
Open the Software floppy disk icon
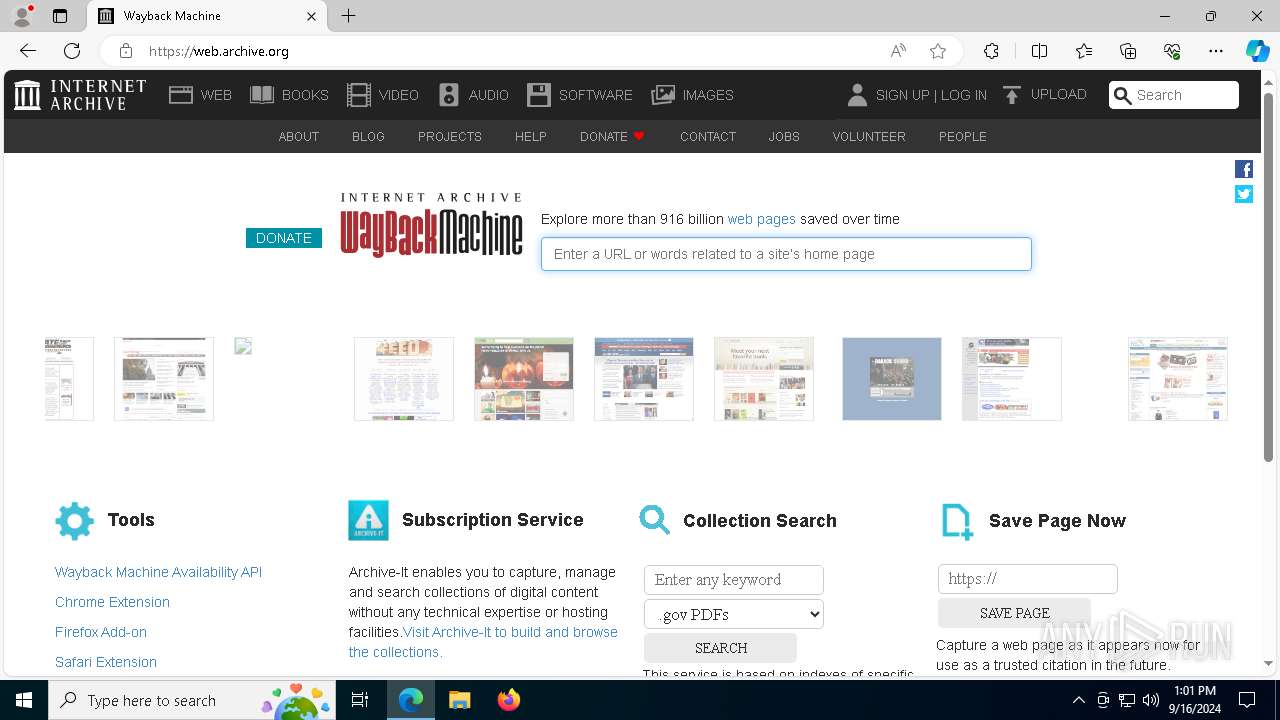(539, 95)
